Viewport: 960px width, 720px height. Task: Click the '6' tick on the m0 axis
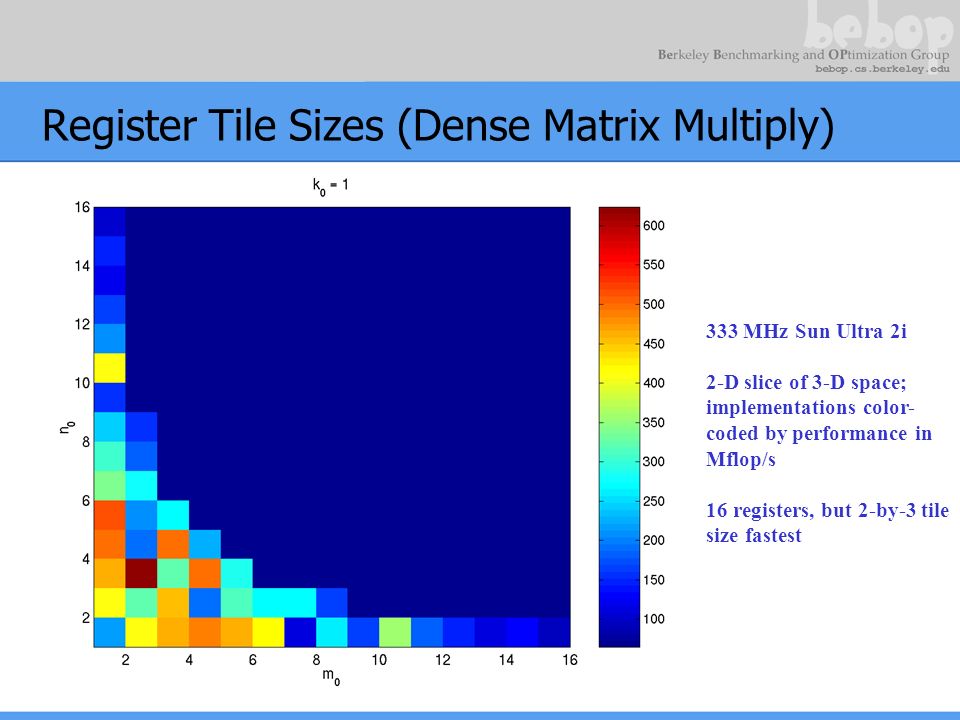click(x=252, y=660)
